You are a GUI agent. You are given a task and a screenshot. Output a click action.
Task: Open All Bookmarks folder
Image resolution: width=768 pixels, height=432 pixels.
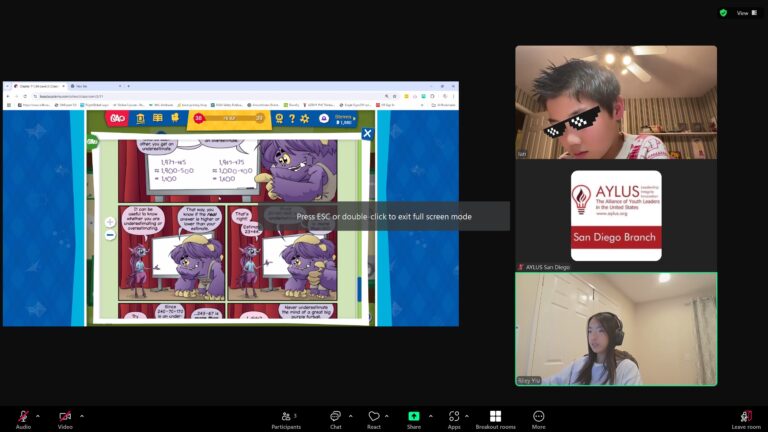coord(443,105)
